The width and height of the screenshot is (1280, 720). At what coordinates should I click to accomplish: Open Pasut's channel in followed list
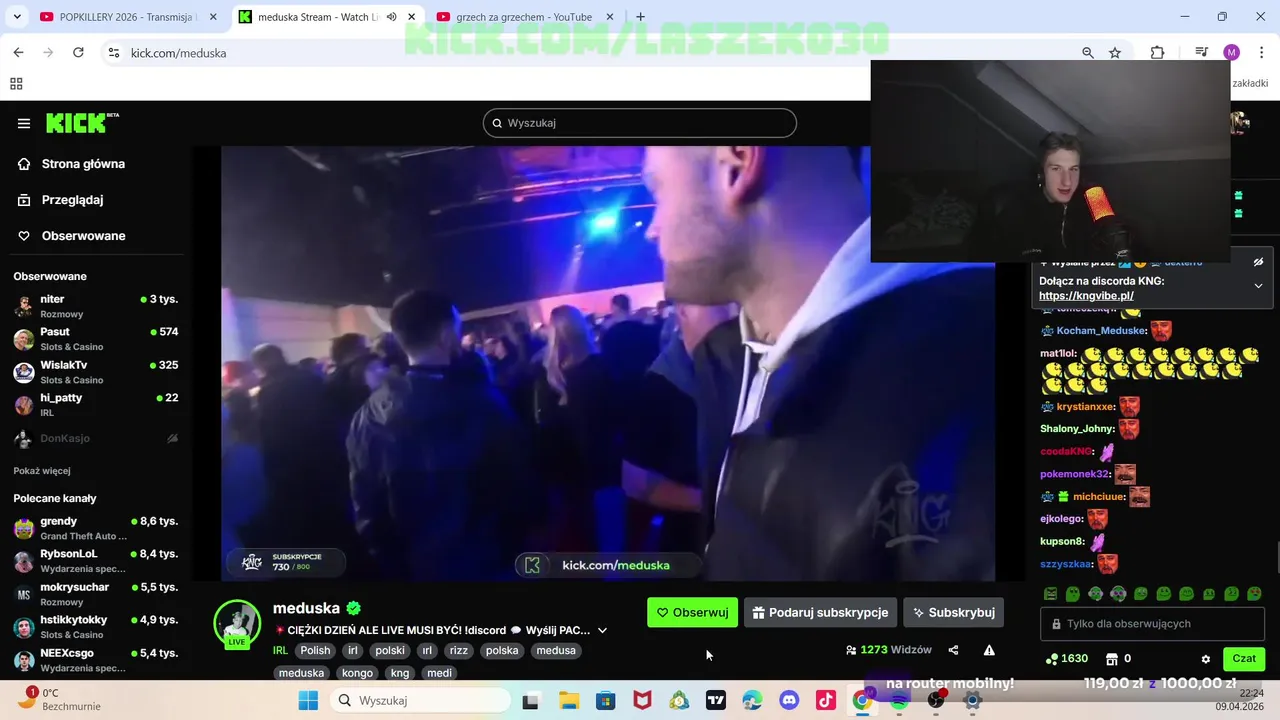pos(96,339)
